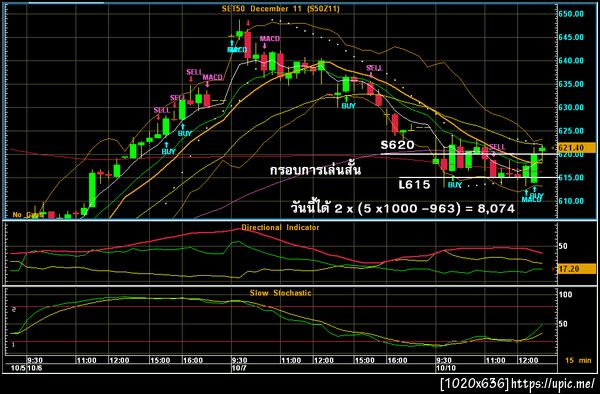This screenshot has width=600, height=394.
Task: Click the pink MACD label in 10/7 session
Action: 270,39
